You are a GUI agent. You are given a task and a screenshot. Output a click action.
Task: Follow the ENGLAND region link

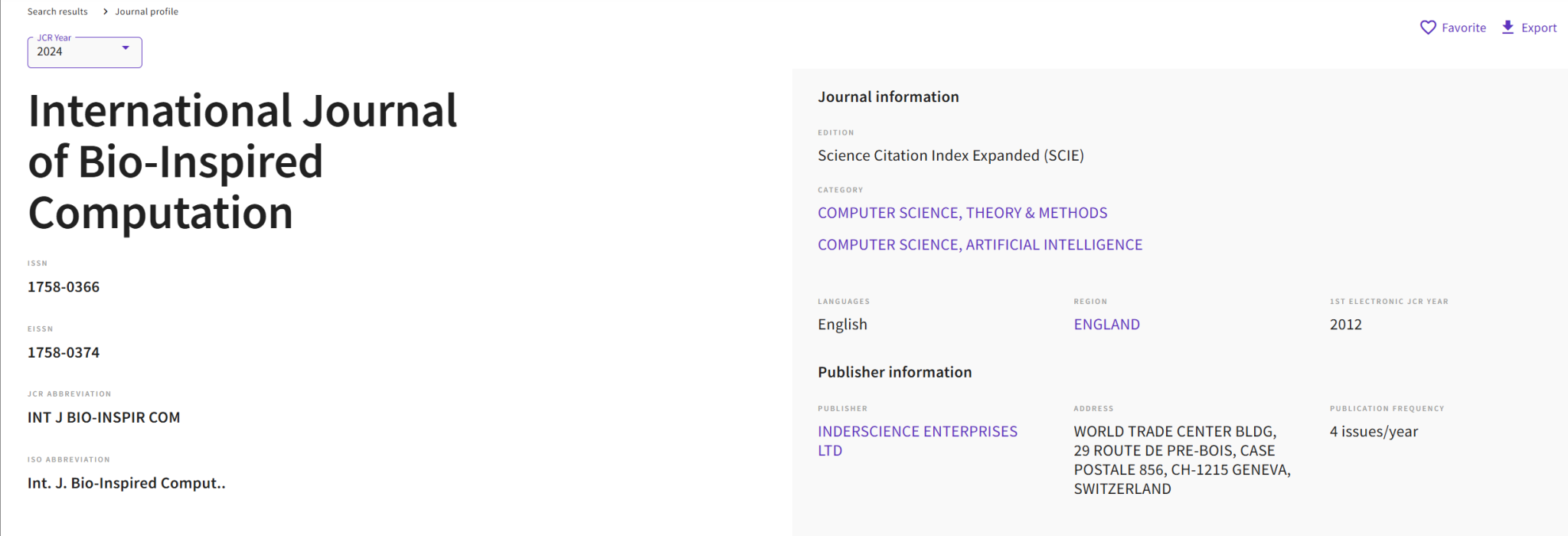point(1106,325)
